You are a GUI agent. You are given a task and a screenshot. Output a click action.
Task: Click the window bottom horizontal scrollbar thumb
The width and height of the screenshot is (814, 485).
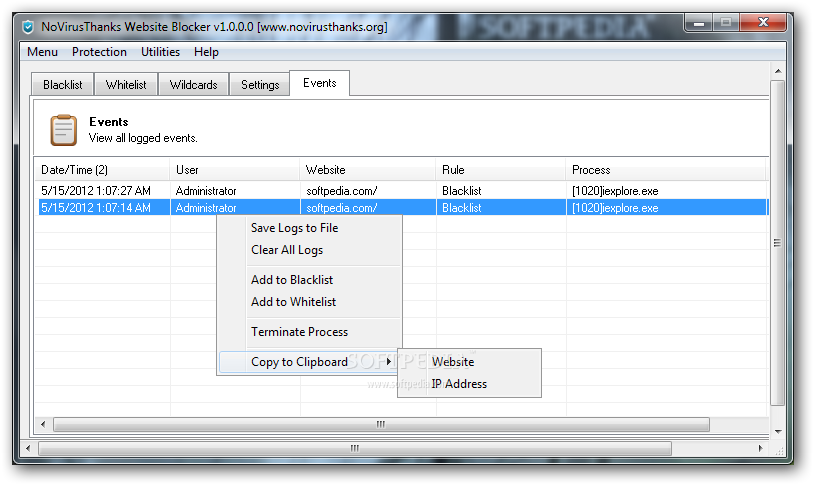pyautogui.click(x=355, y=448)
